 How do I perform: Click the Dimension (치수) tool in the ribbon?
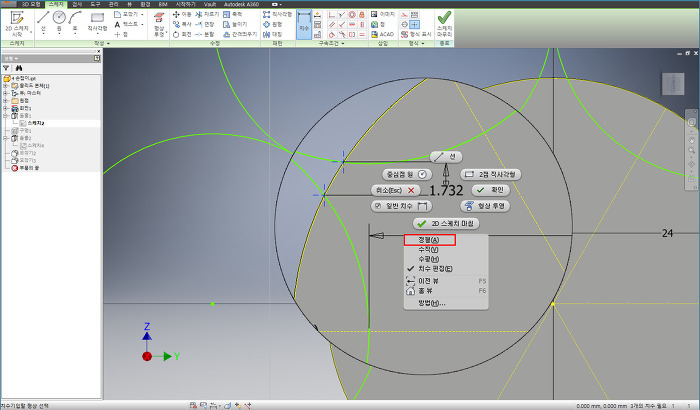[x=304, y=24]
